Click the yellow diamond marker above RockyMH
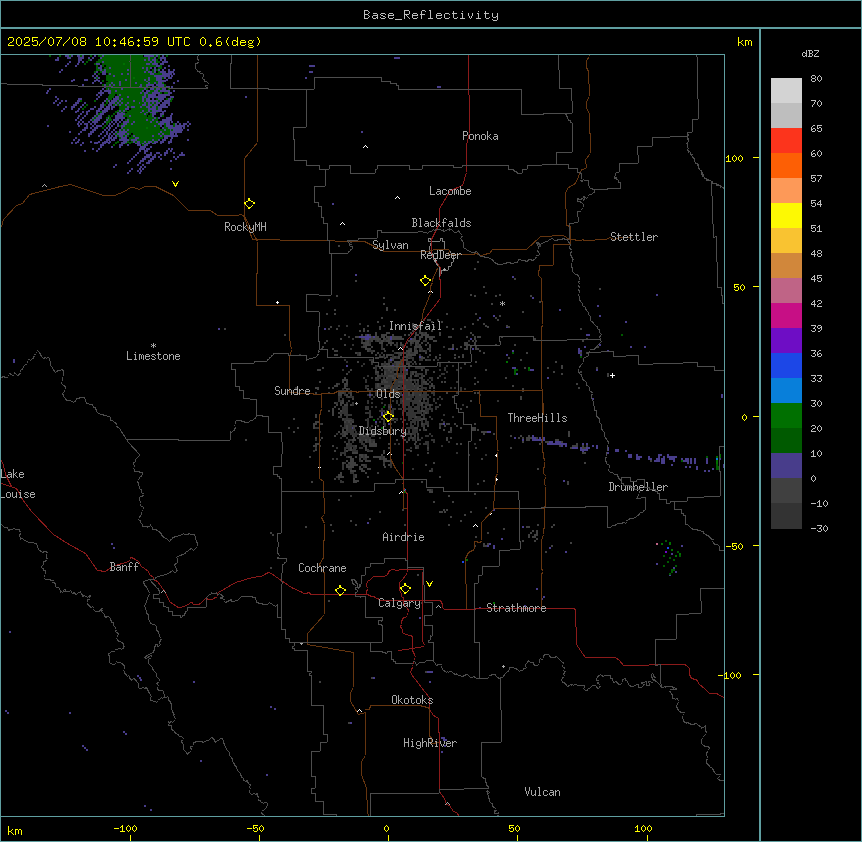 click(250, 204)
